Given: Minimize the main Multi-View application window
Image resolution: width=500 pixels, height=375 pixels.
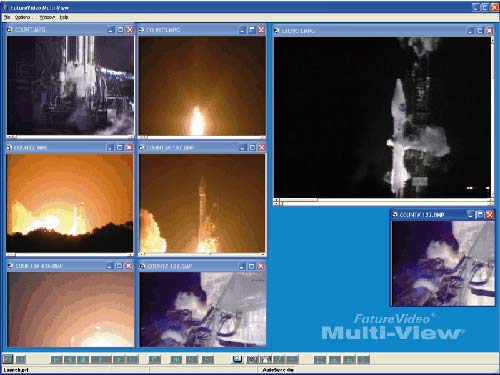Looking at the screenshot, I should point(476,7).
